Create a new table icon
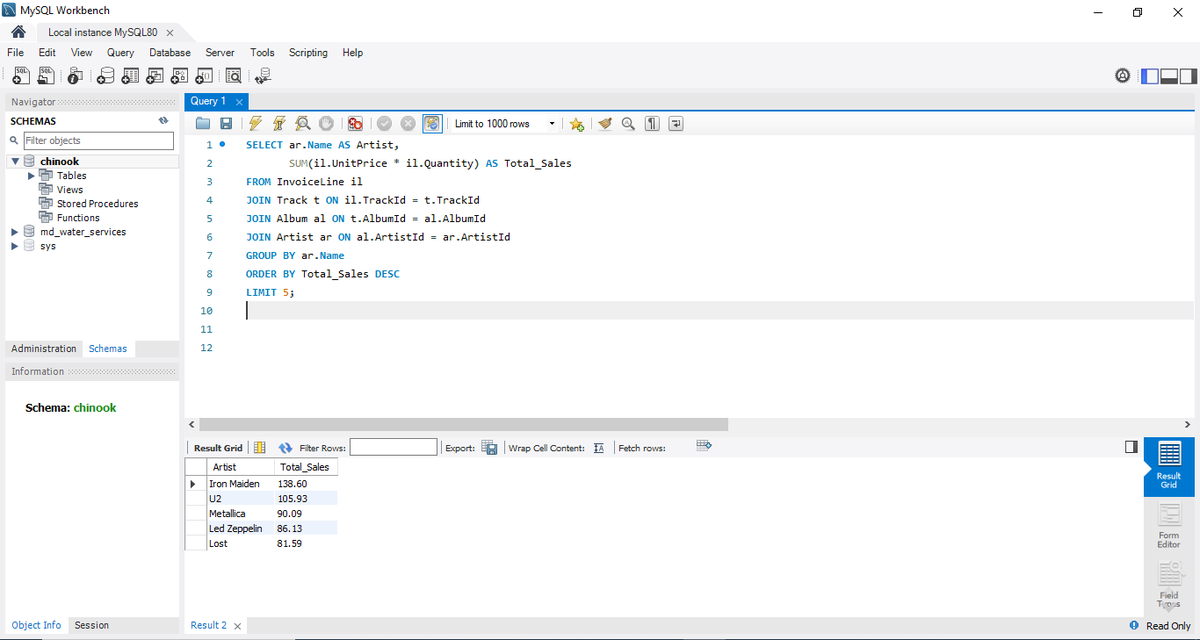The image size is (1200, 640). coord(131,76)
